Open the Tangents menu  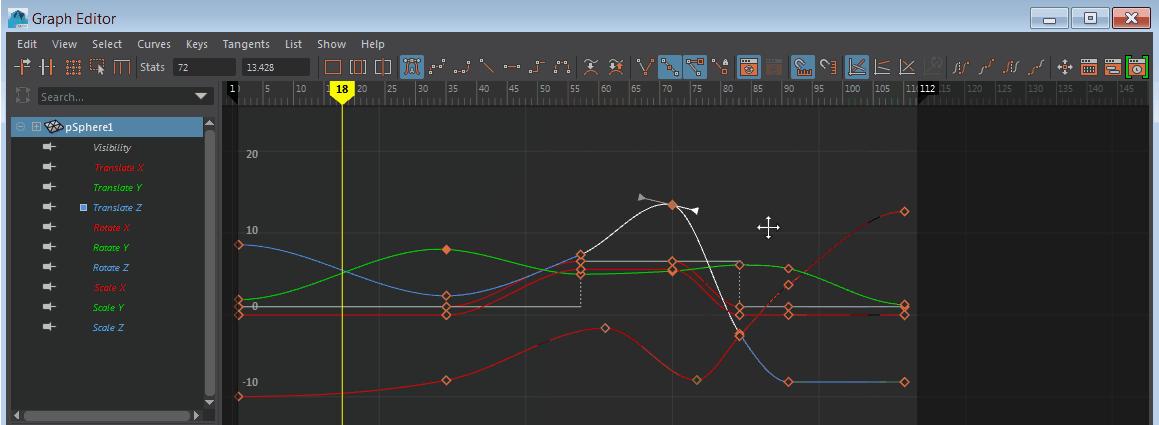pos(245,44)
